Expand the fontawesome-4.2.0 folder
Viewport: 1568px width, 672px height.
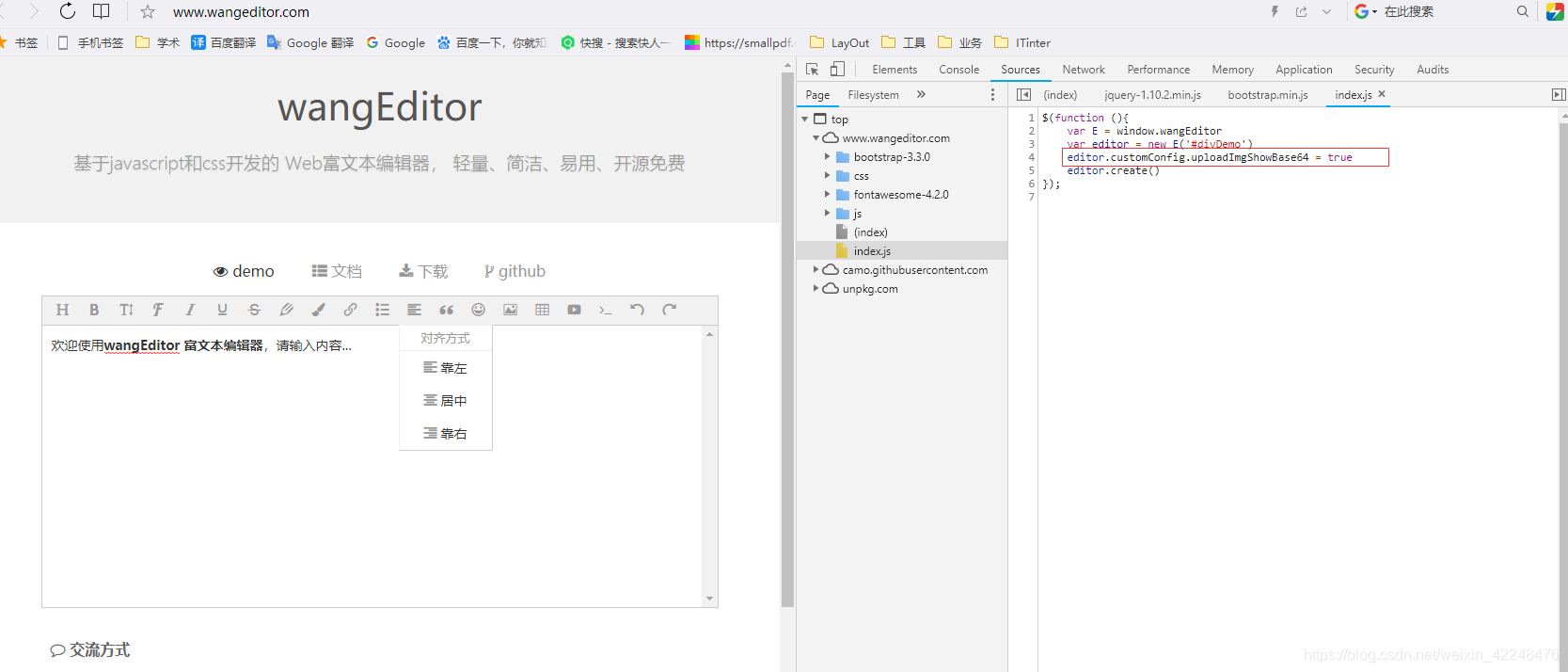tap(828, 195)
